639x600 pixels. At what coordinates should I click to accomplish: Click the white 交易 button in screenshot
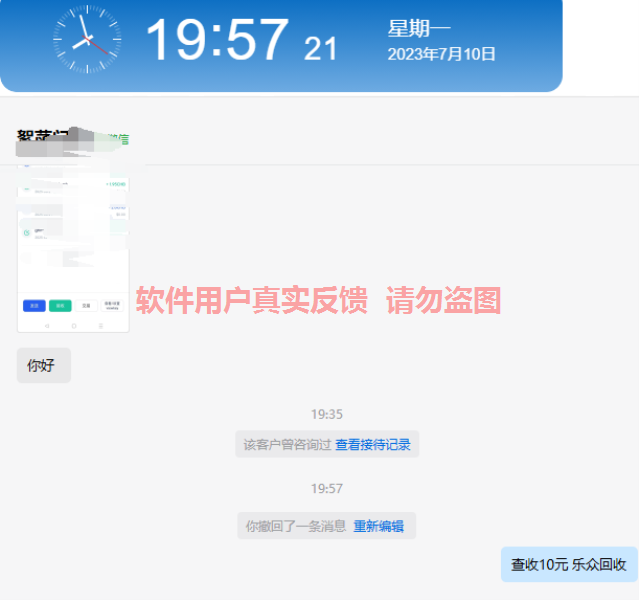click(x=87, y=305)
